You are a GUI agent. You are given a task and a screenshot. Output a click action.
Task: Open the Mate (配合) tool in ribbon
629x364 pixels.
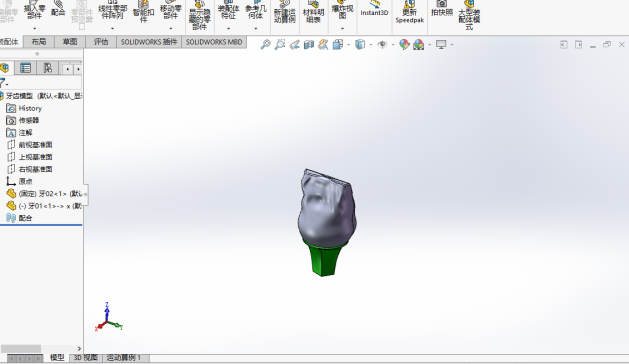click(58, 9)
